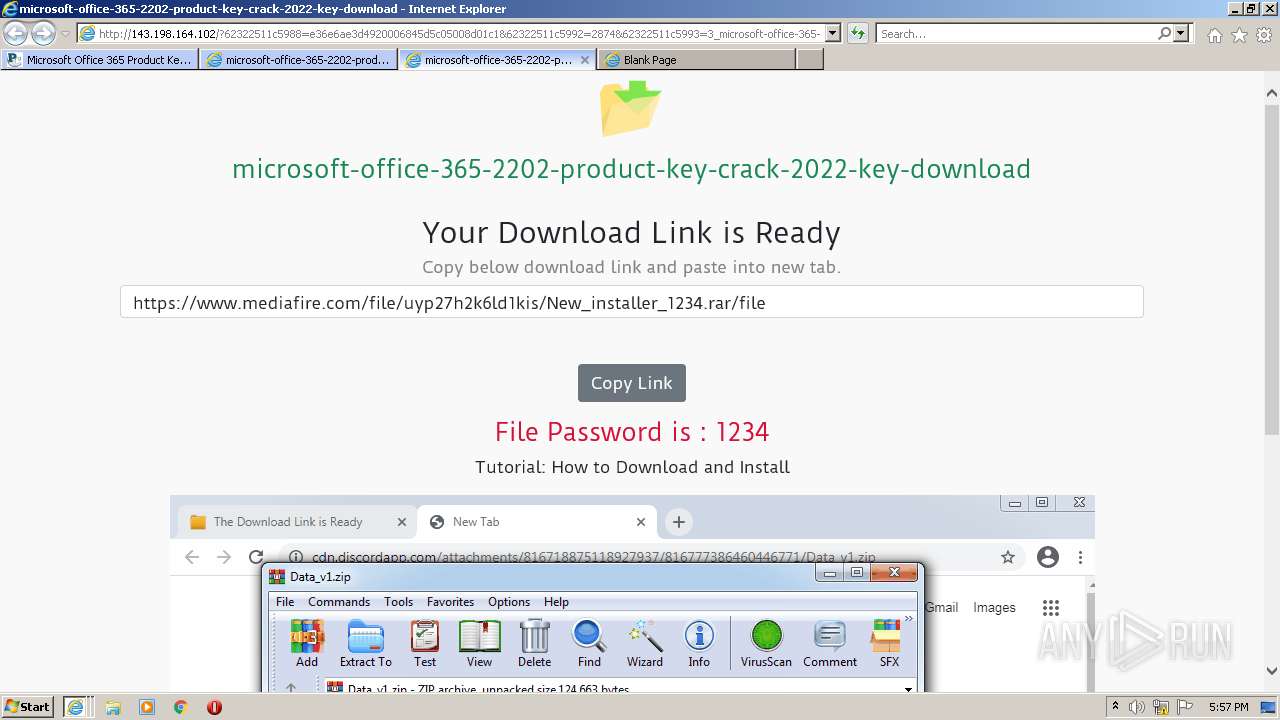Viewport: 1280px width, 720px height.
Task: Click the mediafire download link field
Action: coord(631,302)
